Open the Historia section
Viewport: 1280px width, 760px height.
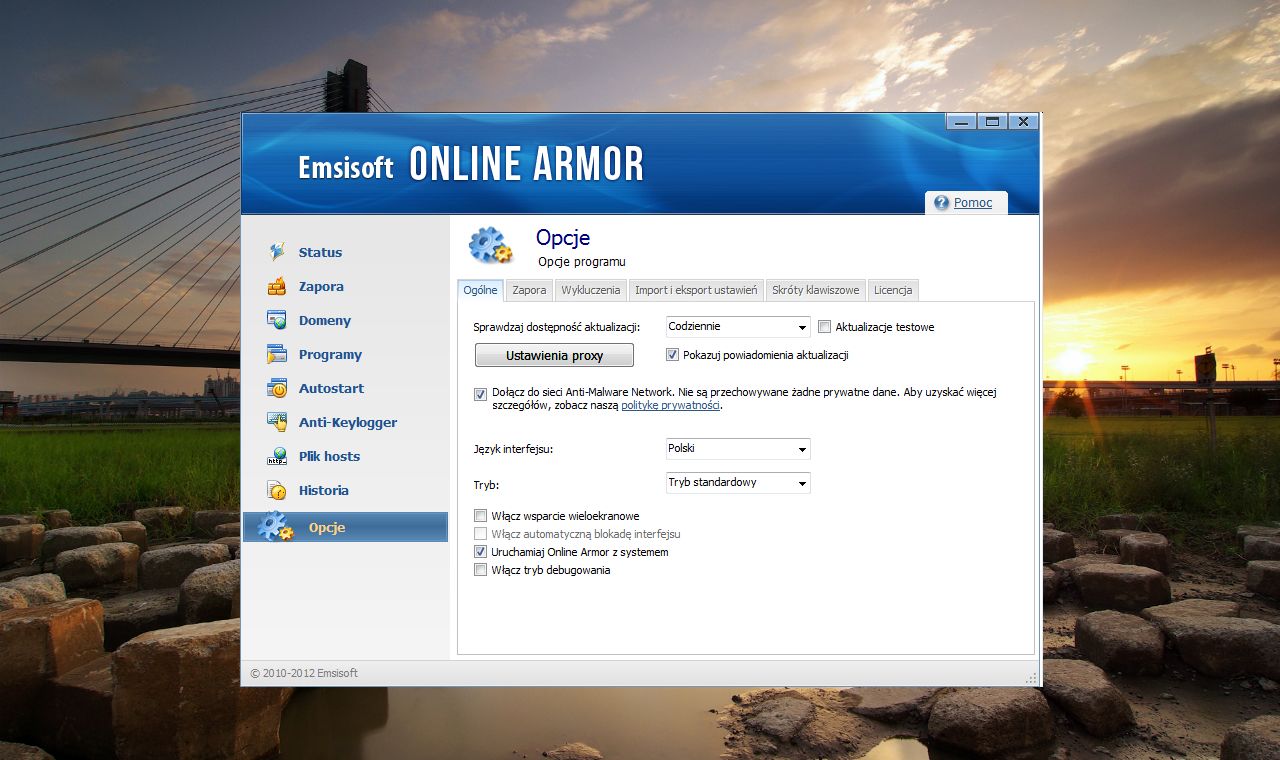[x=324, y=490]
